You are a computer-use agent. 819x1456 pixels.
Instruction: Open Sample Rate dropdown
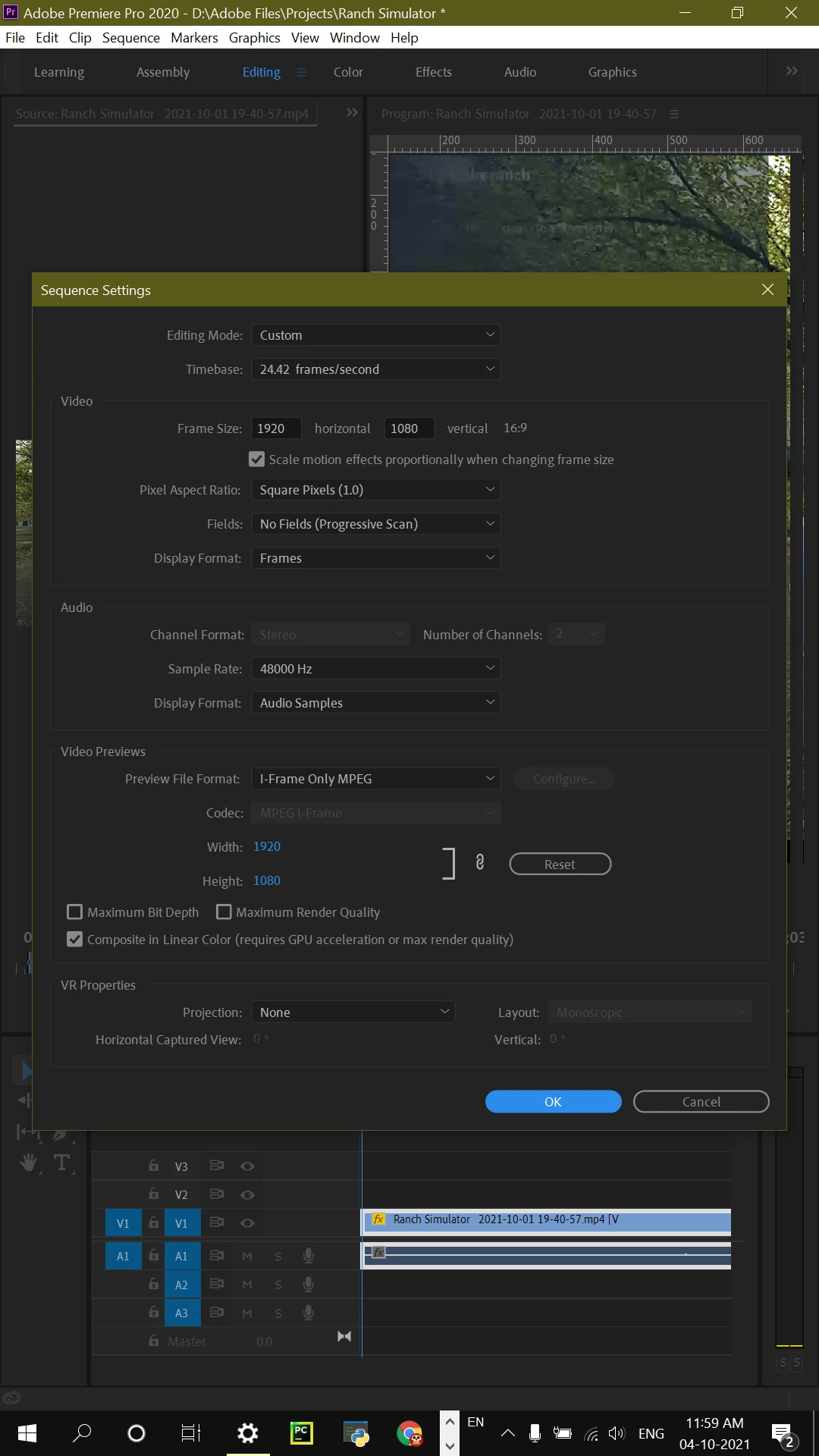tap(376, 669)
